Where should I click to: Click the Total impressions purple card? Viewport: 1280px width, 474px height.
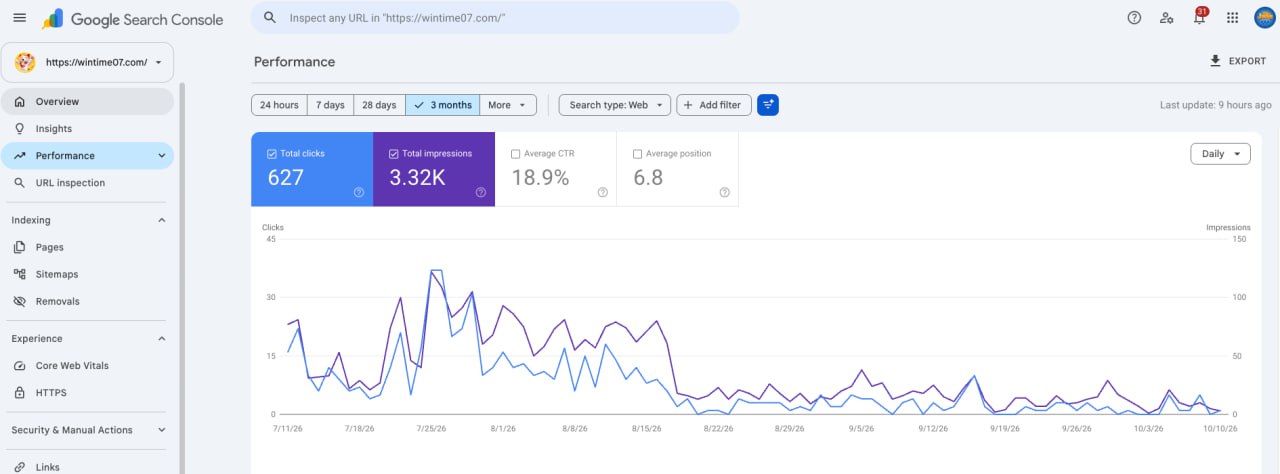tap(434, 170)
